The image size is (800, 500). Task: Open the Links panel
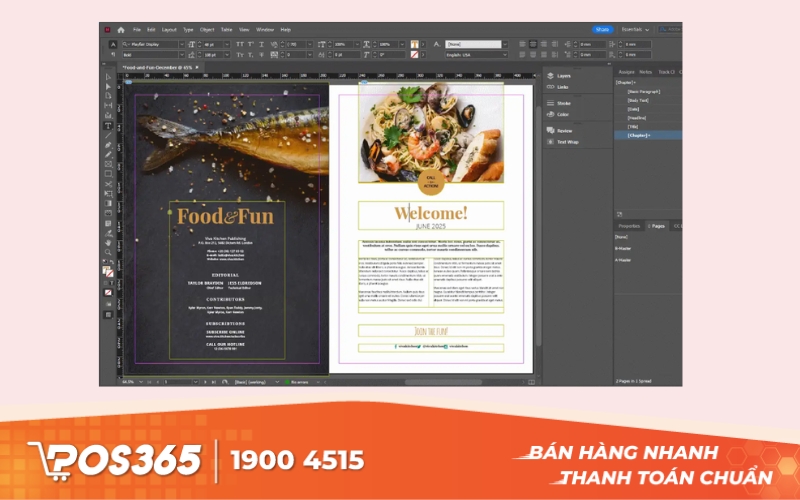(558, 87)
